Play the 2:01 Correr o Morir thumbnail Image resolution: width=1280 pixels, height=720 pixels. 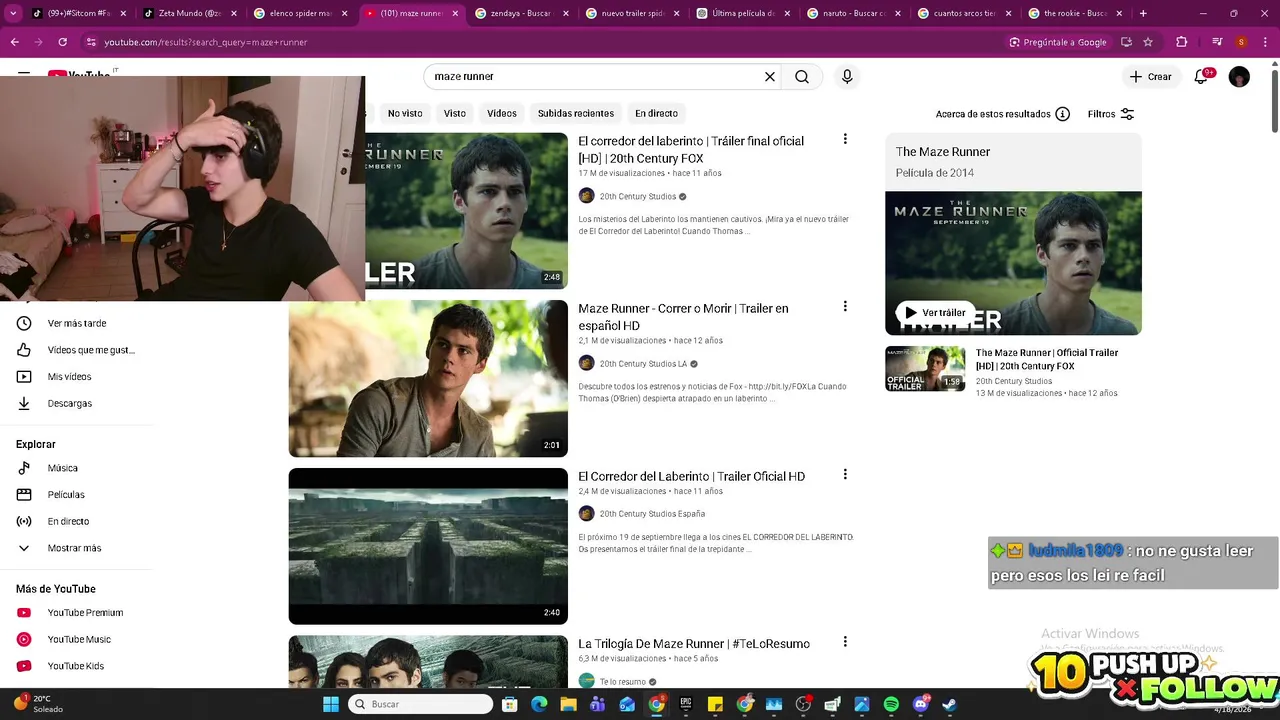pos(428,379)
